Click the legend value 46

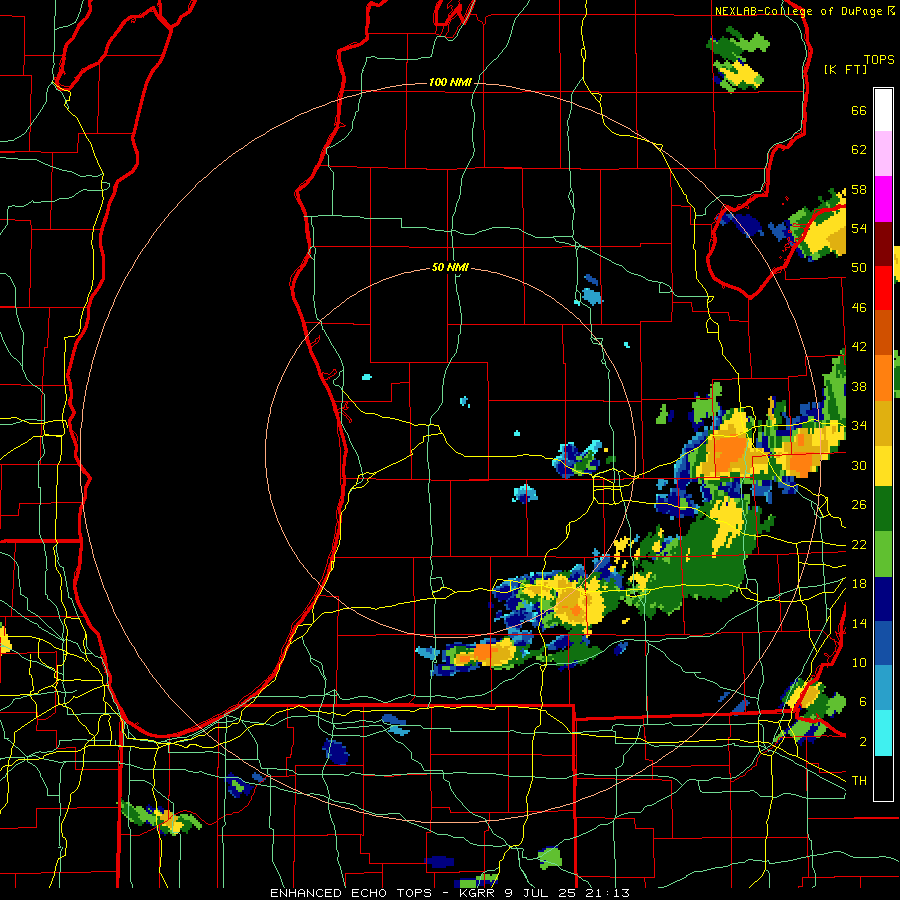click(x=859, y=308)
